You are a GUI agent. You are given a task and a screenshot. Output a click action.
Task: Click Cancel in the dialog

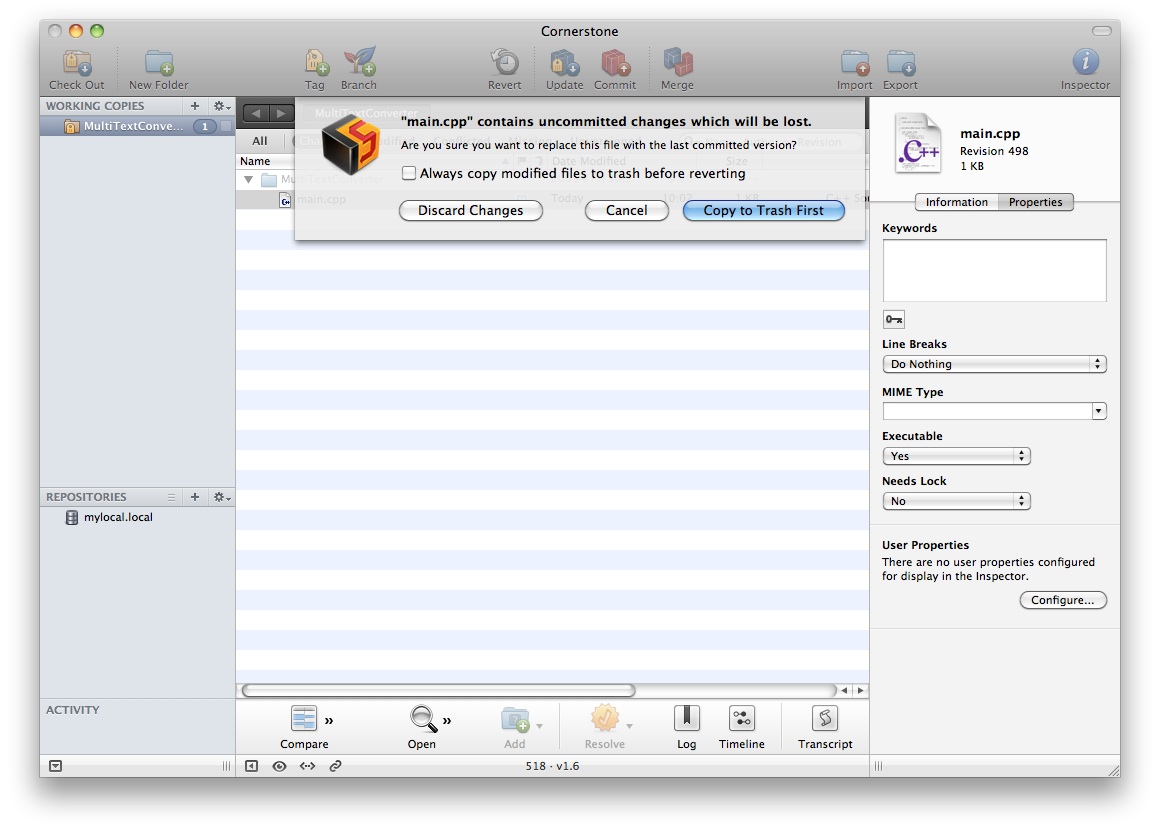click(627, 210)
